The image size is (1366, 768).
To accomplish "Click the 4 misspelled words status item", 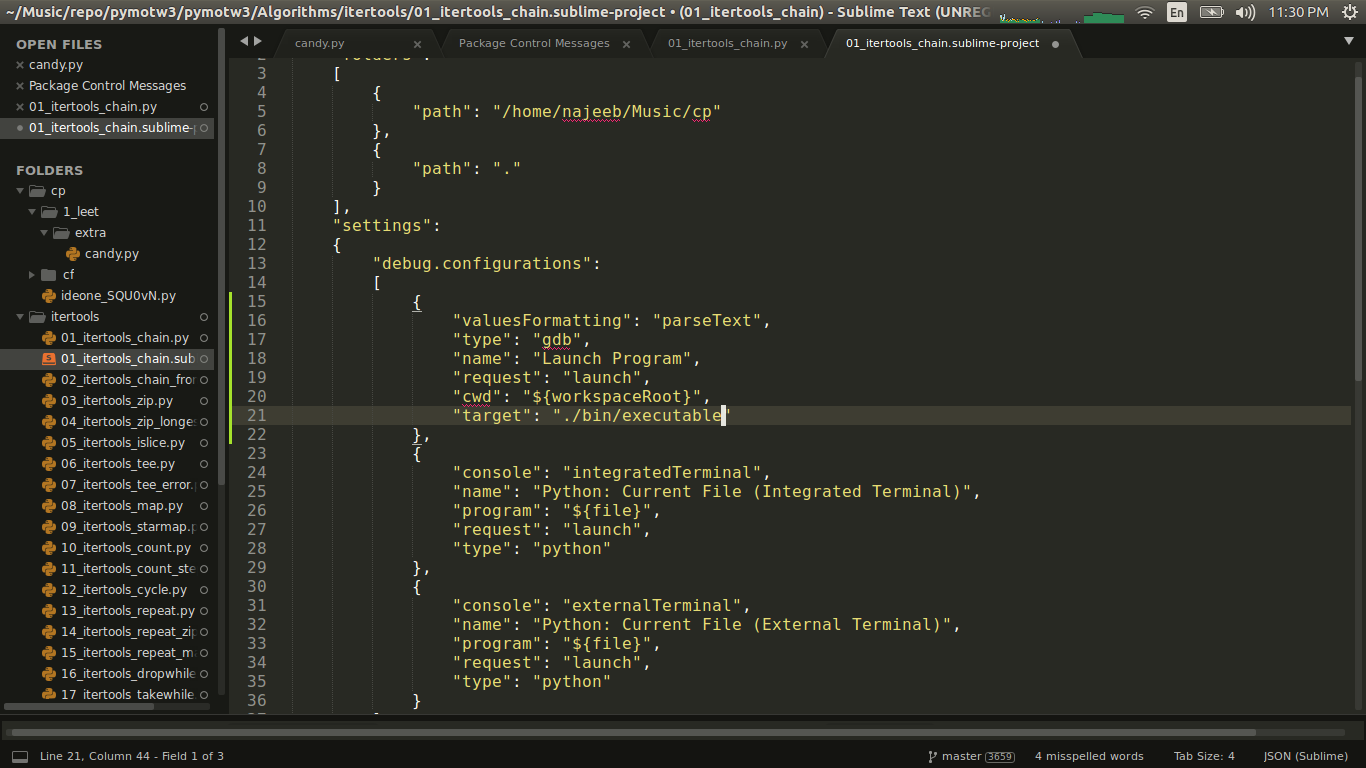I will click(1089, 757).
